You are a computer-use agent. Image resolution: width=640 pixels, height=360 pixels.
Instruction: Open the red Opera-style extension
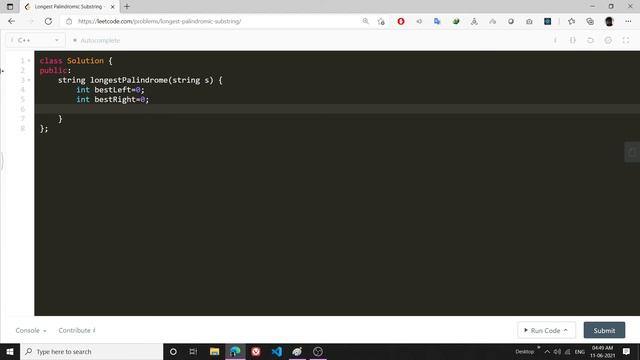pyautogui.click(x=401, y=21)
